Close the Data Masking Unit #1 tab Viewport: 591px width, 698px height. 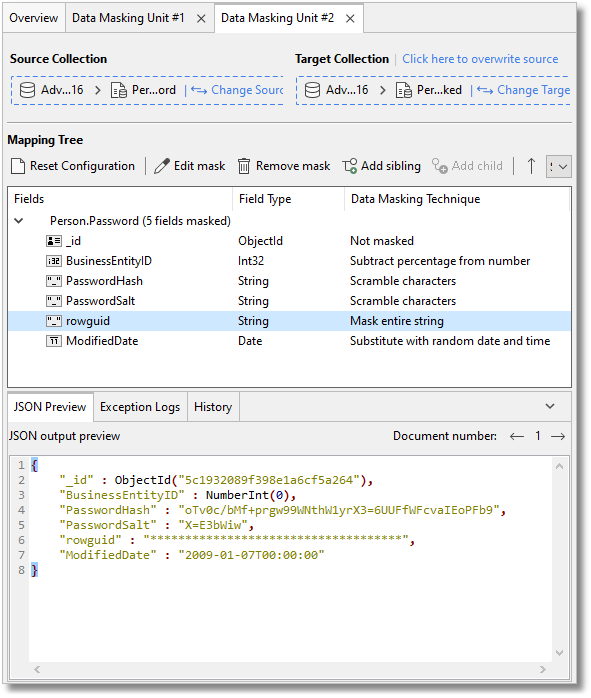(201, 19)
